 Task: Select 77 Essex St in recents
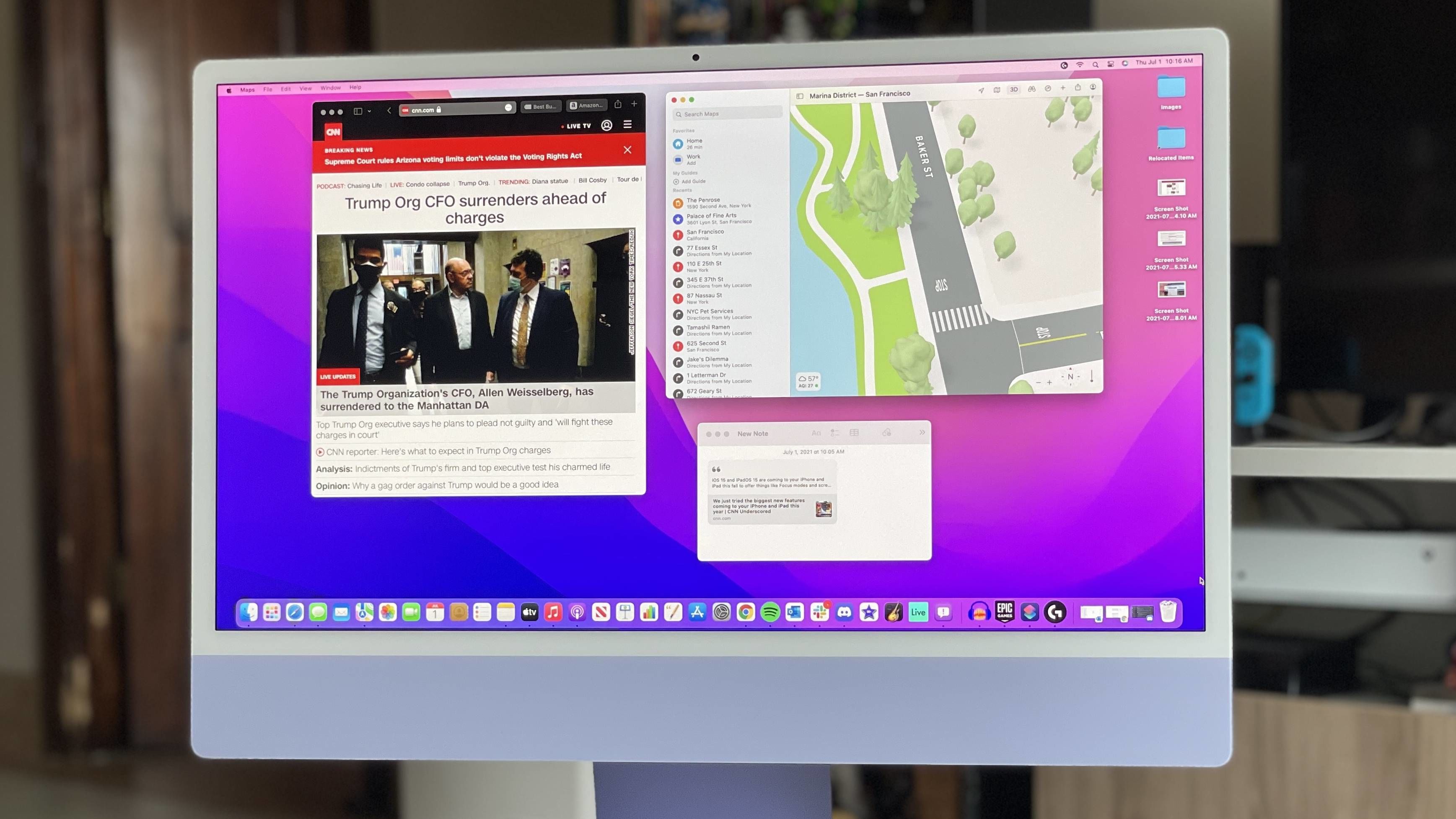tap(728, 250)
